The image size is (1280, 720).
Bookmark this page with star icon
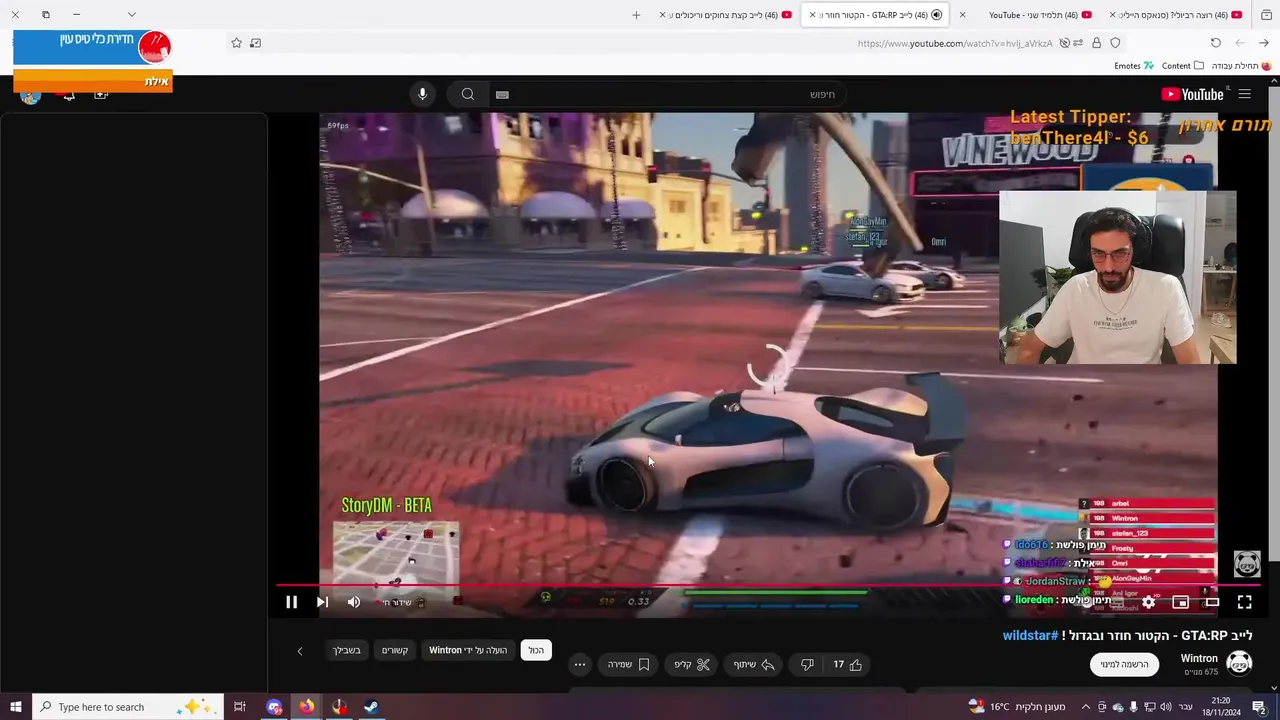(x=236, y=43)
